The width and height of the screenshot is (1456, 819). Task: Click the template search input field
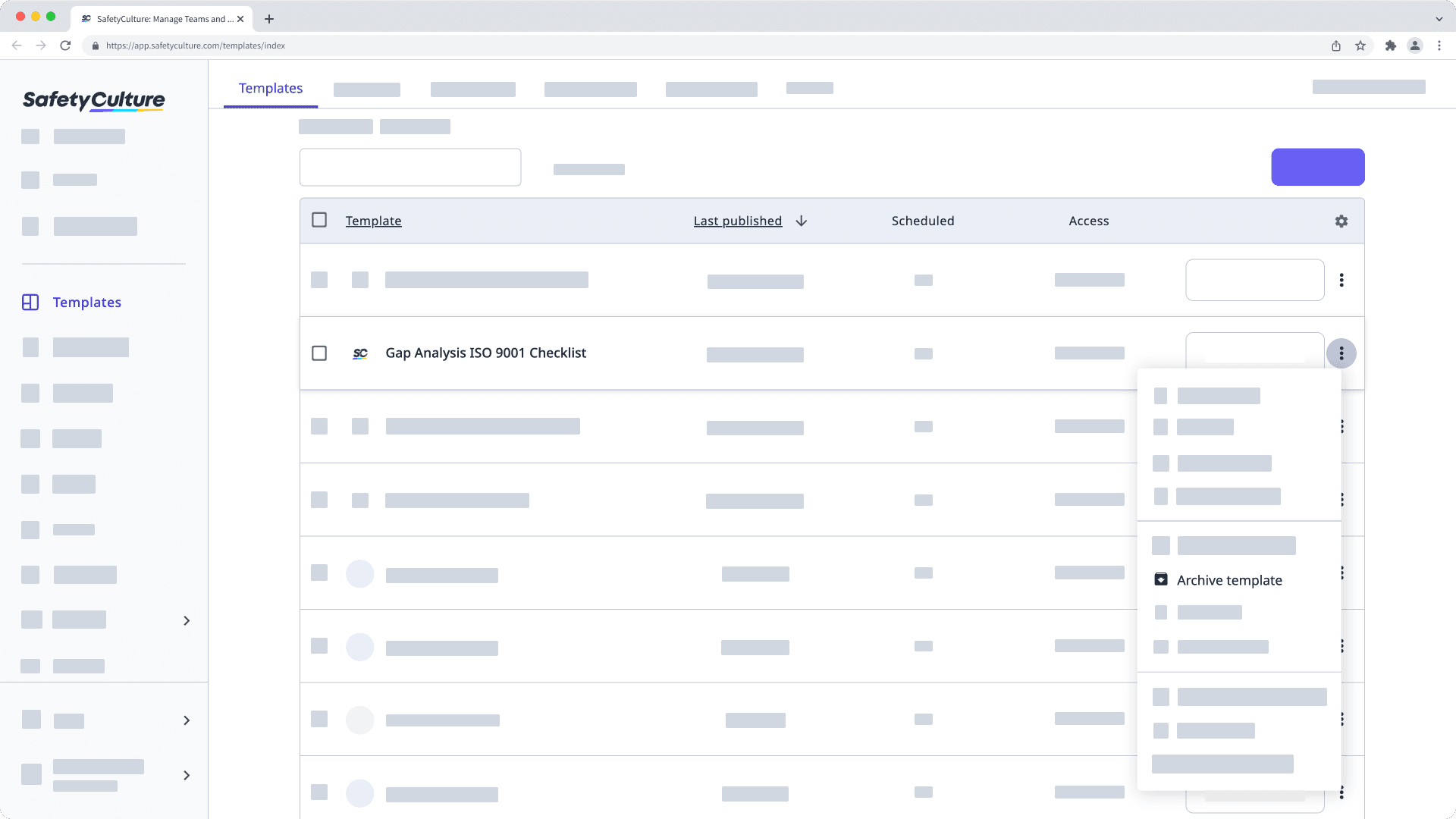410,167
